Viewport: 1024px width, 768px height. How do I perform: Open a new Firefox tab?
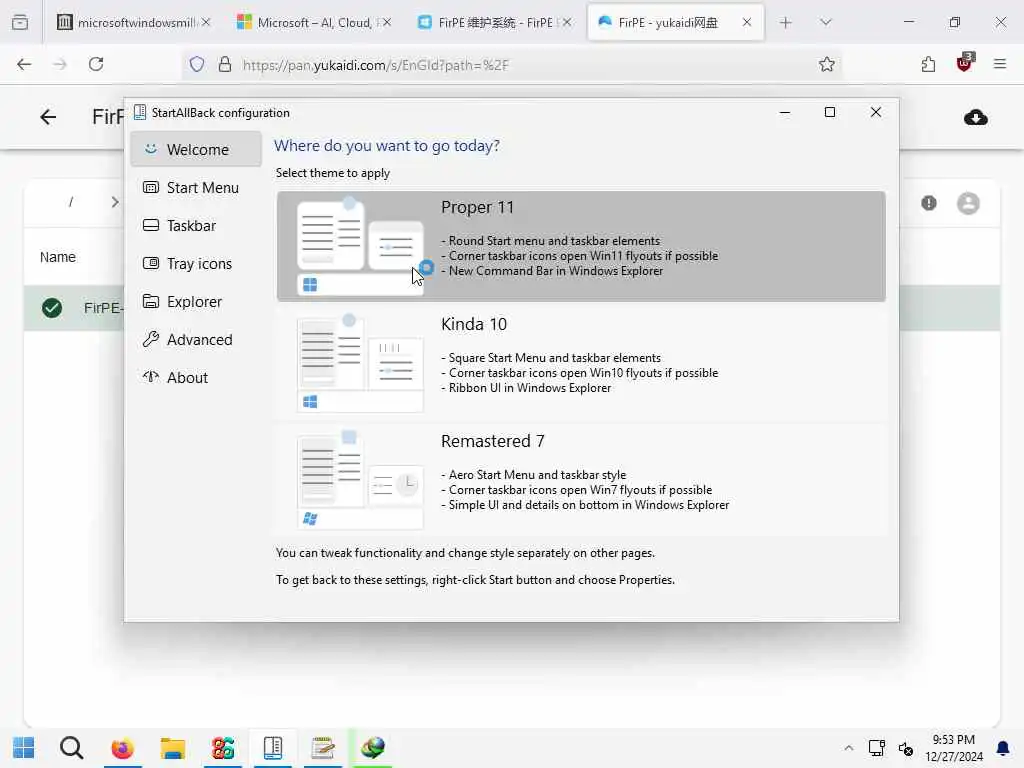point(786,22)
